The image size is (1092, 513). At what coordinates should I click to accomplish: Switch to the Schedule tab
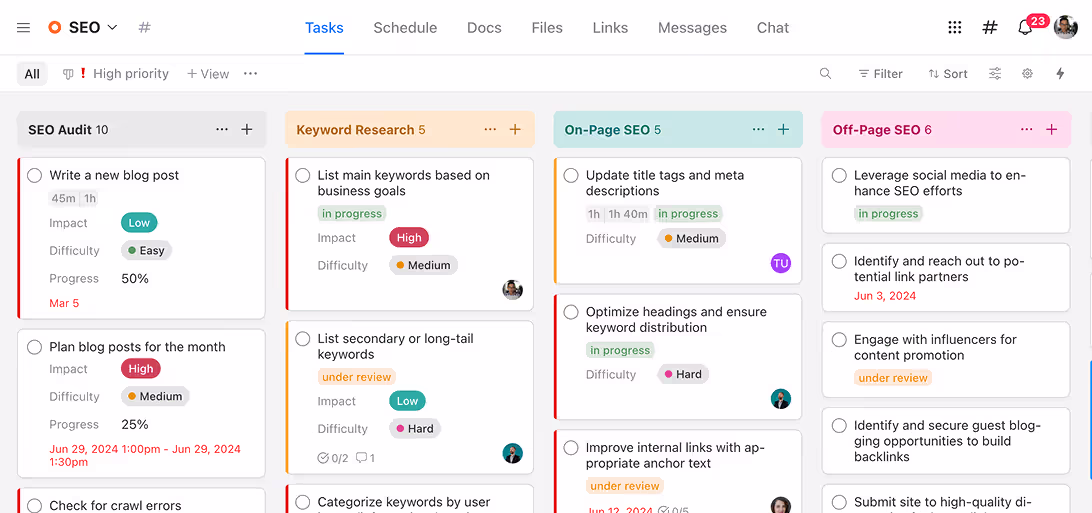(x=405, y=28)
